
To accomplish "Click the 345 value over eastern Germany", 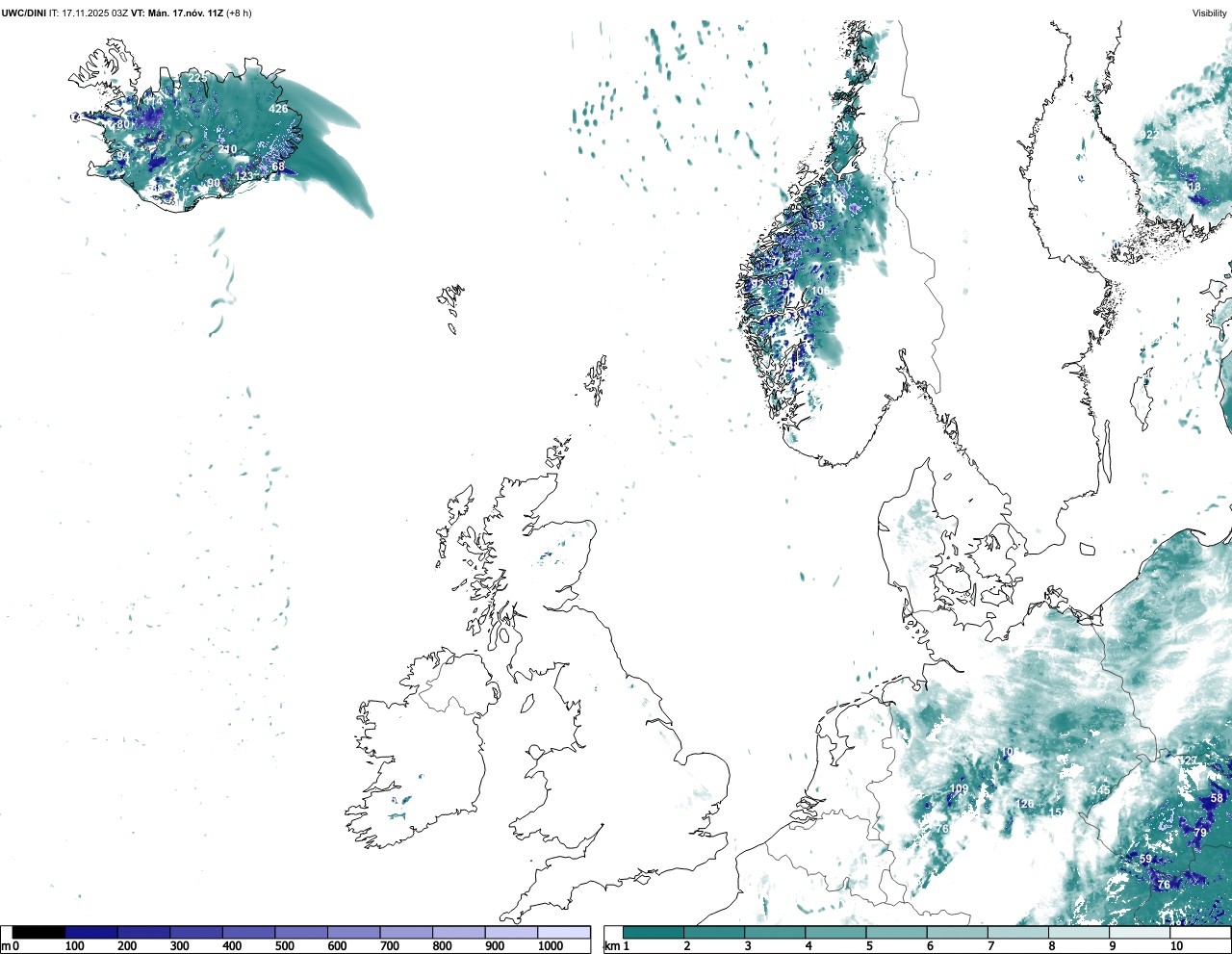I will (1100, 790).
